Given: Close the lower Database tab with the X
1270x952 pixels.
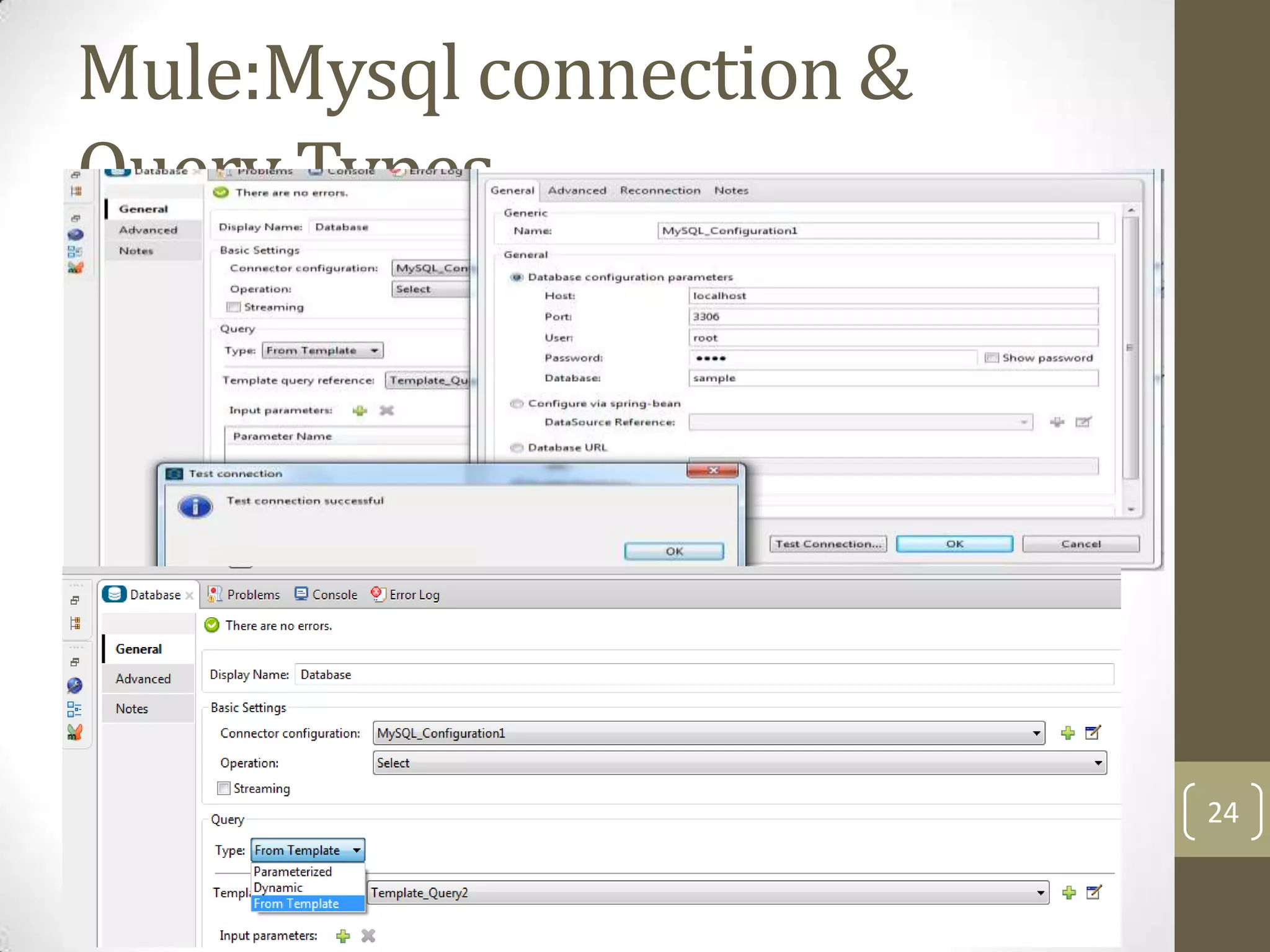Looking at the screenshot, I should (x=189, y=595).
